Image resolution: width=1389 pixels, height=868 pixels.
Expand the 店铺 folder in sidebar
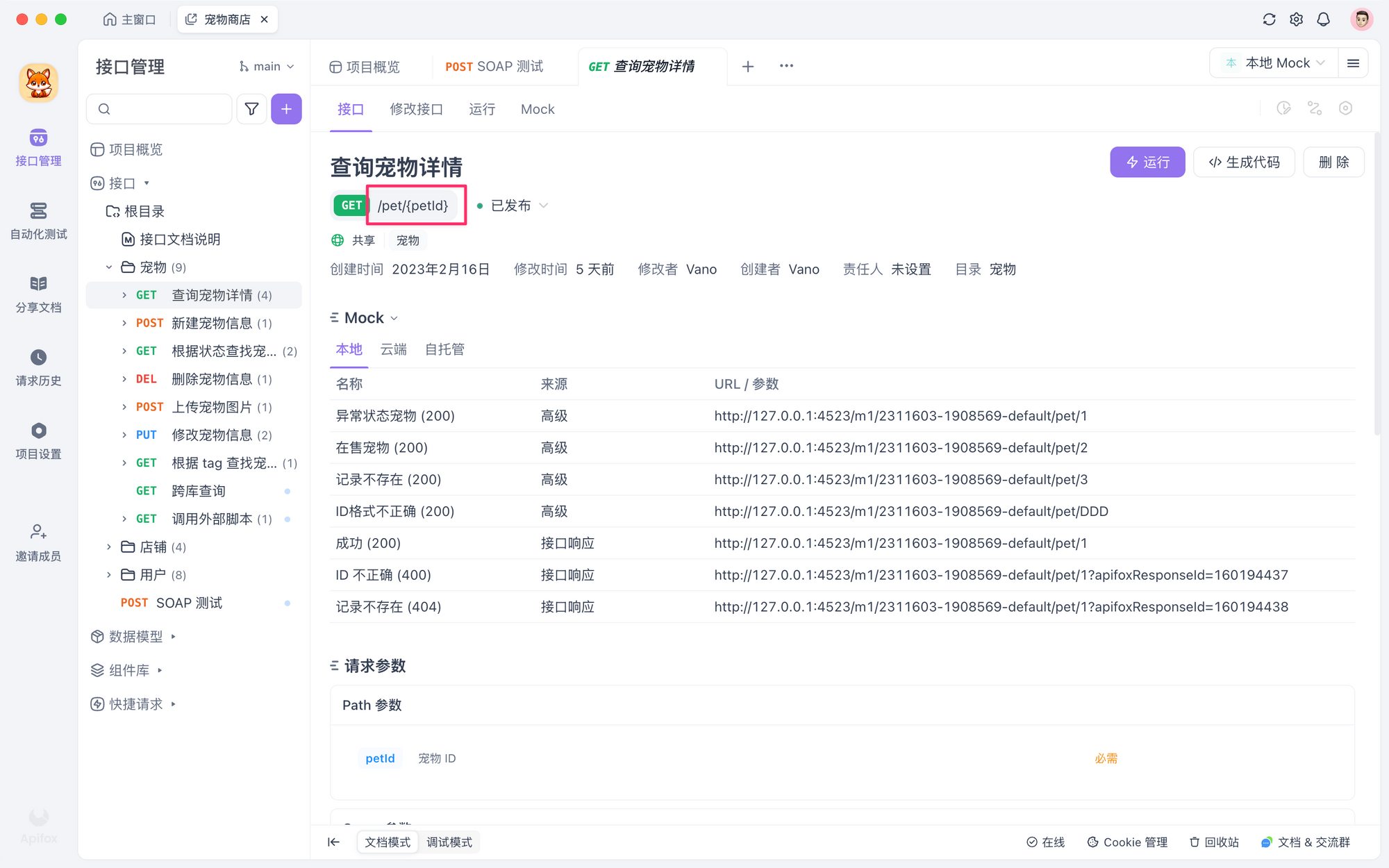click(110, 546)
